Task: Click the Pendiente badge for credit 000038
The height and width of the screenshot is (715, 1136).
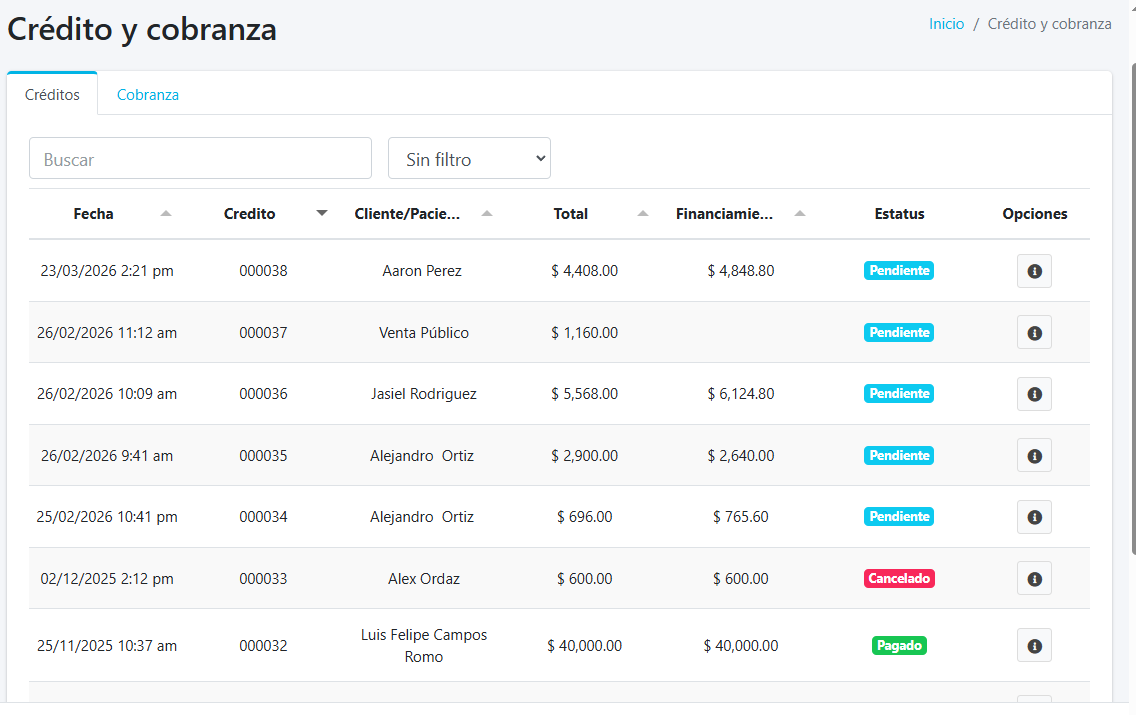Action: (898, 271)
